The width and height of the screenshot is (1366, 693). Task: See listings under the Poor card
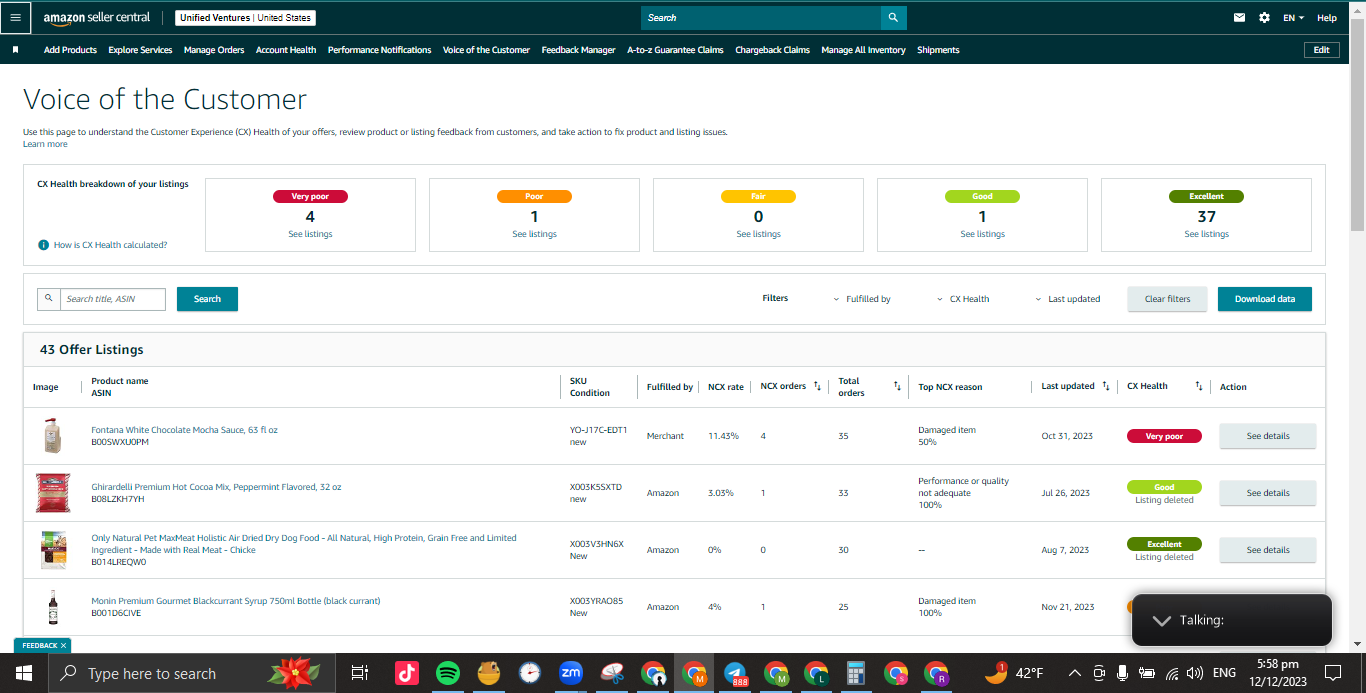[534, 234]
